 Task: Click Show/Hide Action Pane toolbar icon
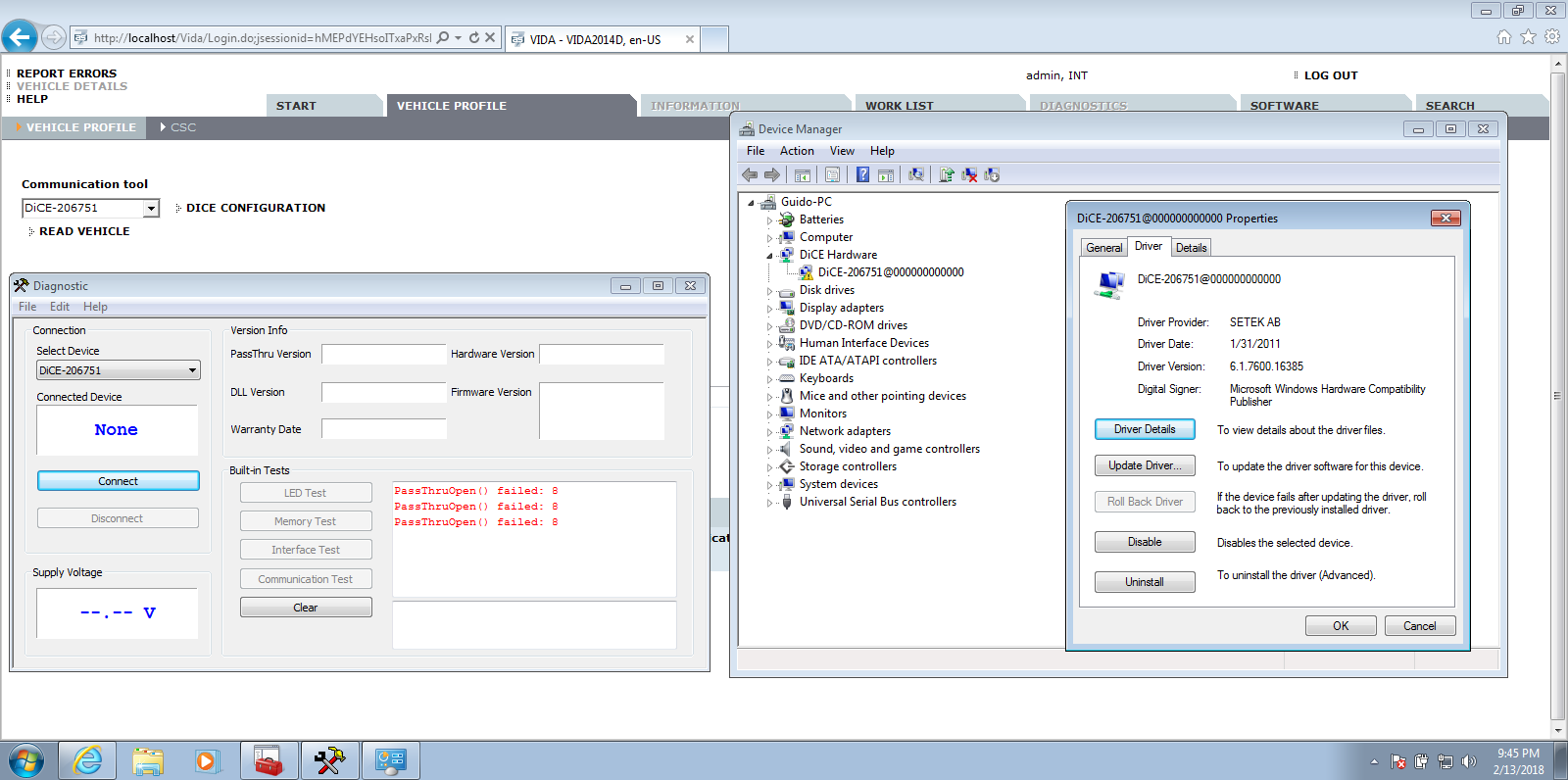[886, 174]
